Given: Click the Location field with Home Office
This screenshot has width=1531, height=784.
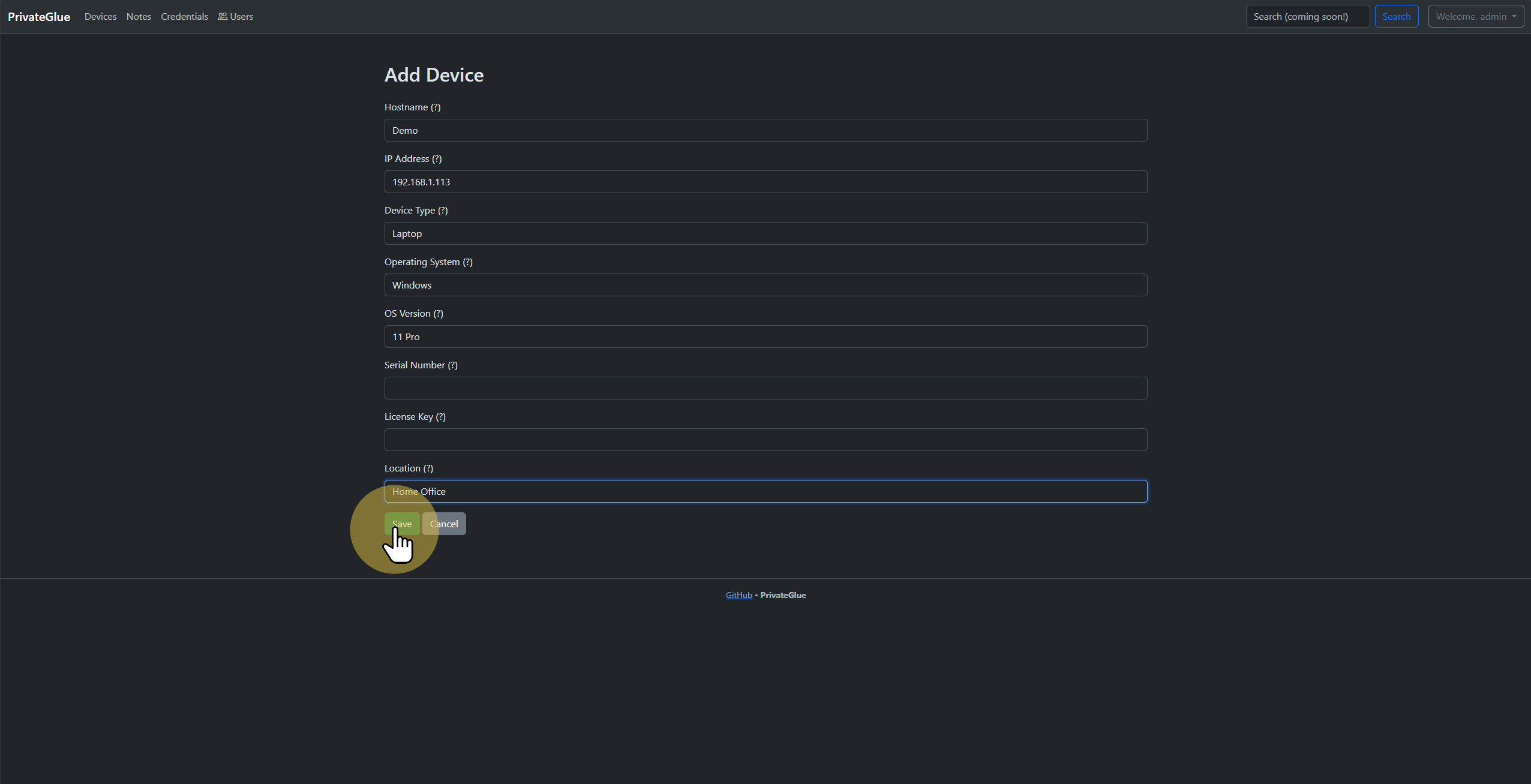Looking at the screenshot, I should pos(765,491).
